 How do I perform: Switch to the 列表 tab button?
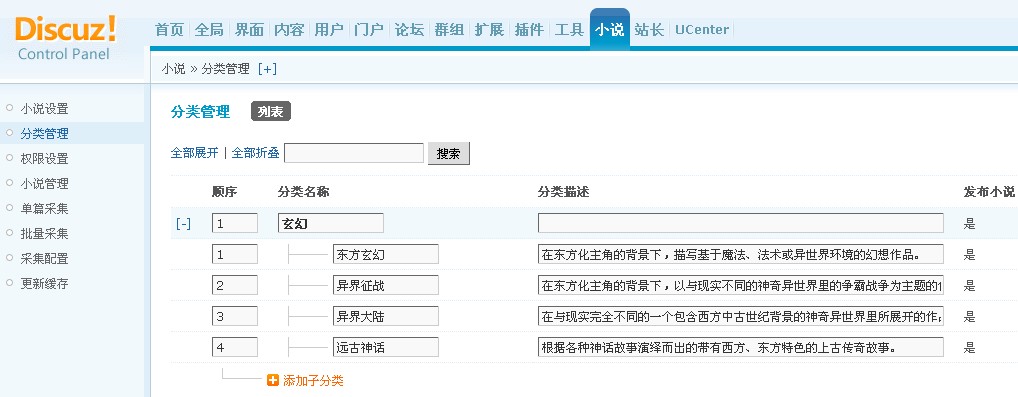[x=271, y=112]
